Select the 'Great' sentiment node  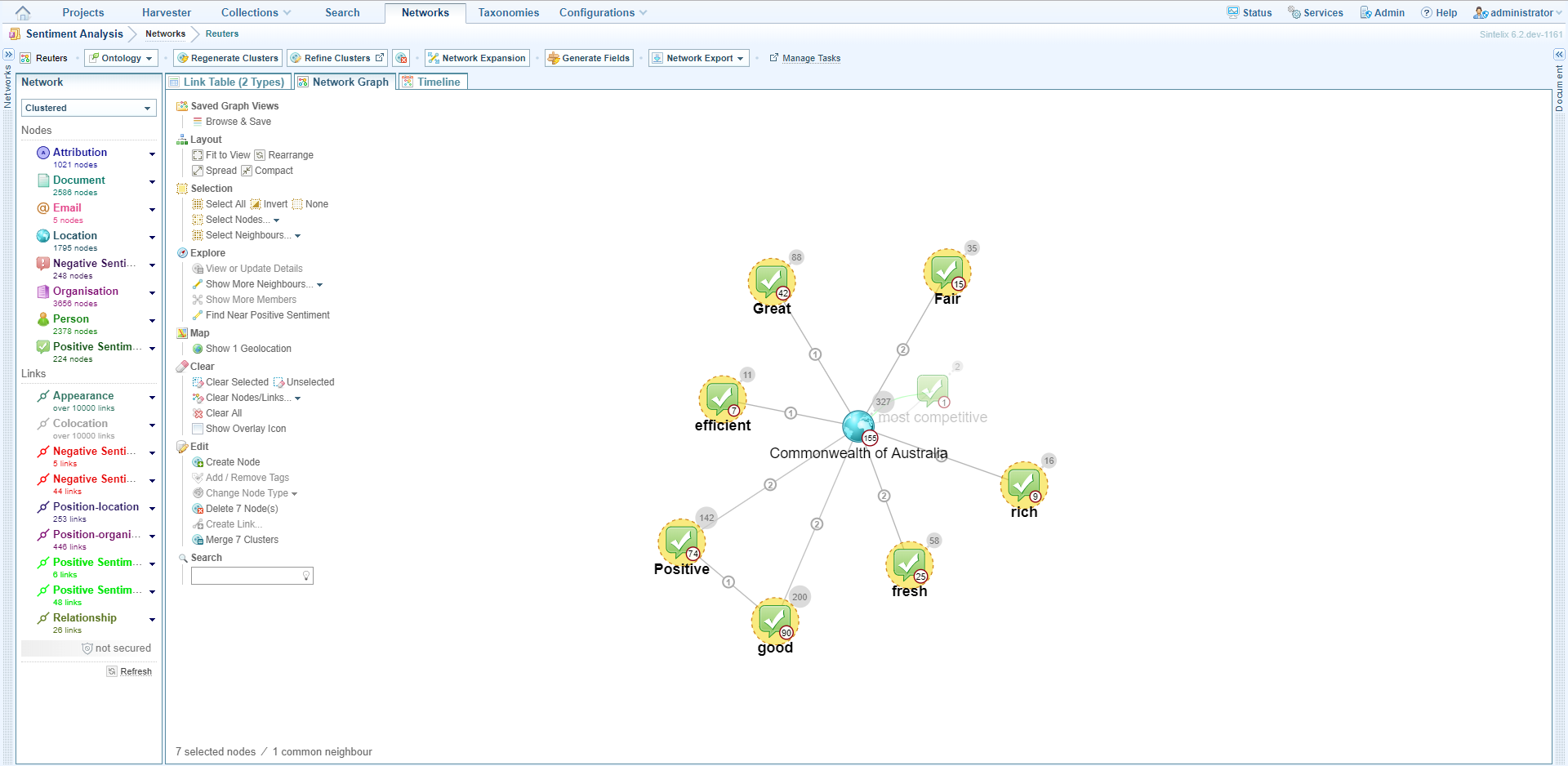coord(771,281)
